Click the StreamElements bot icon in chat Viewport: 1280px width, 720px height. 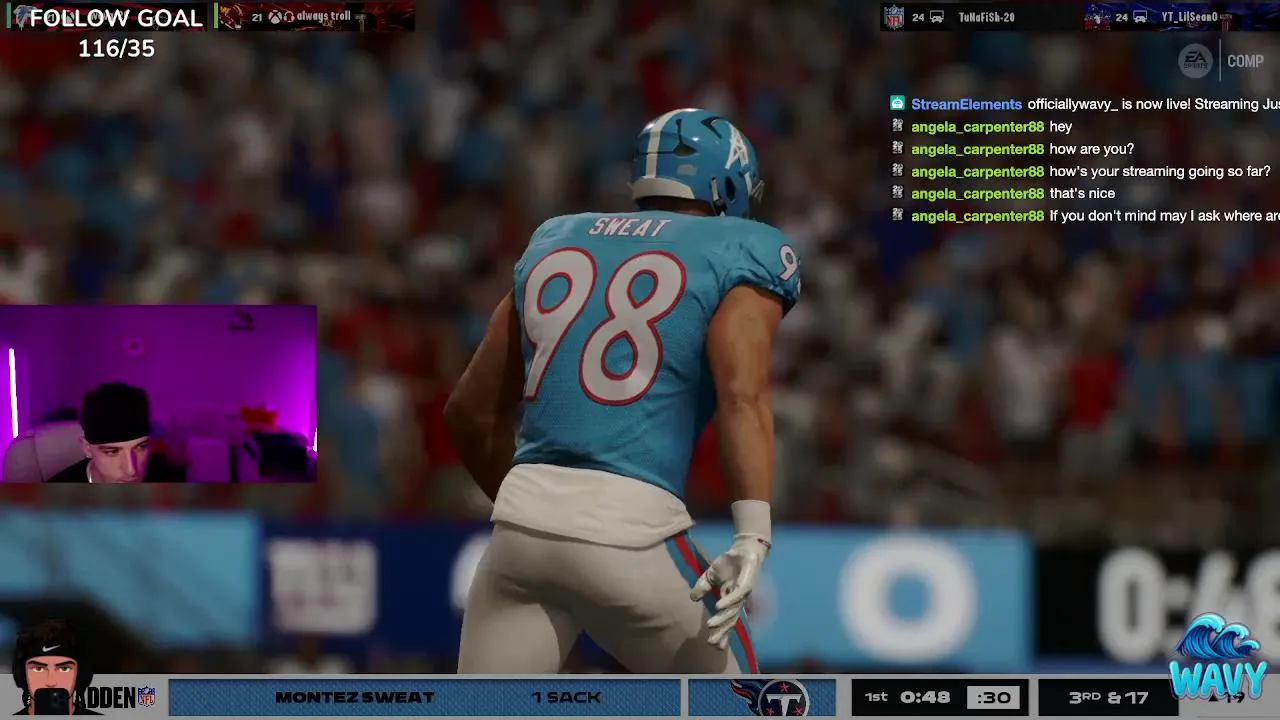897,103
